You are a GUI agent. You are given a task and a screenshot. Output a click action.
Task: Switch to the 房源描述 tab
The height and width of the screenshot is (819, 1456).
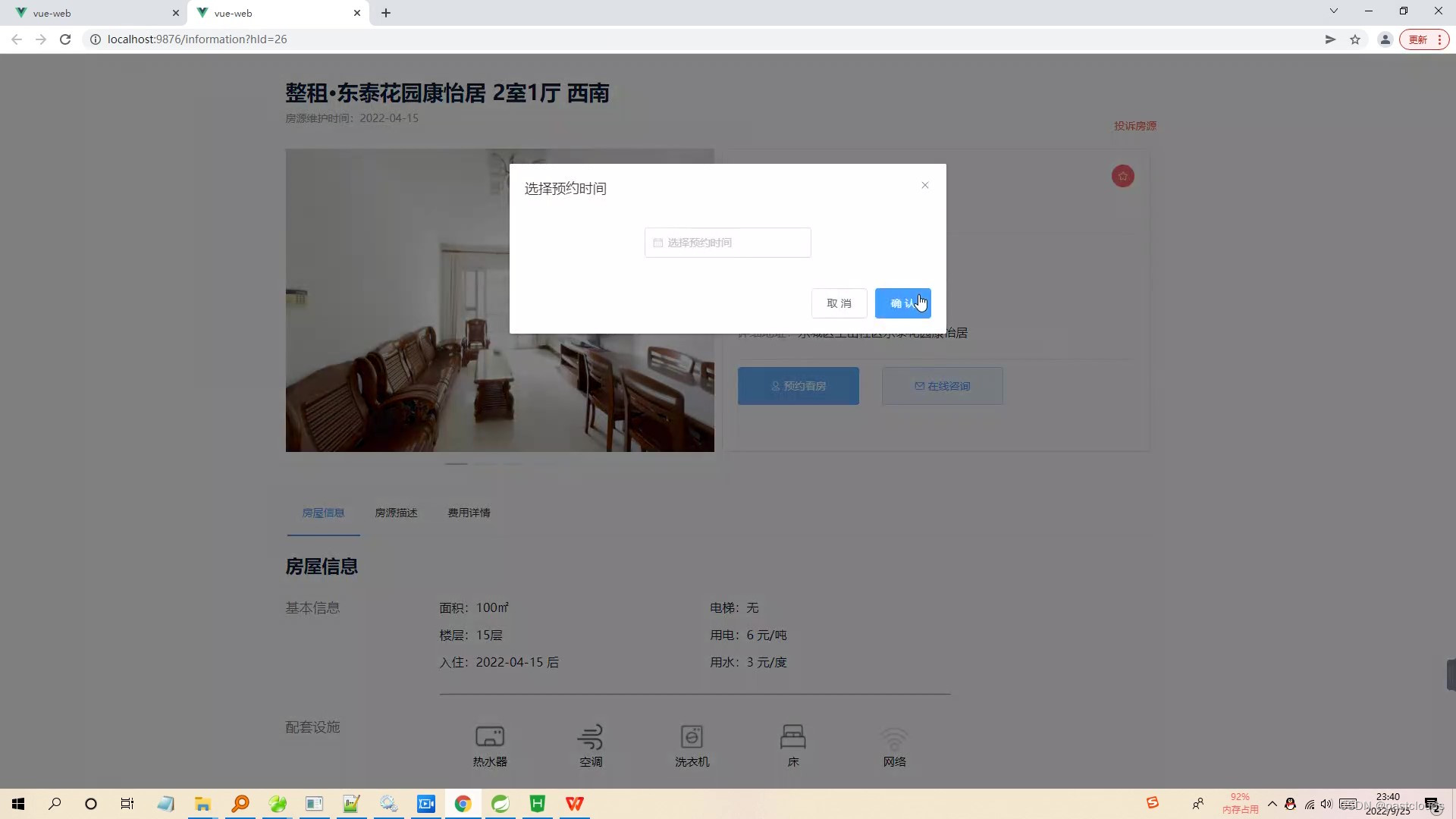(x=397, y=513)
